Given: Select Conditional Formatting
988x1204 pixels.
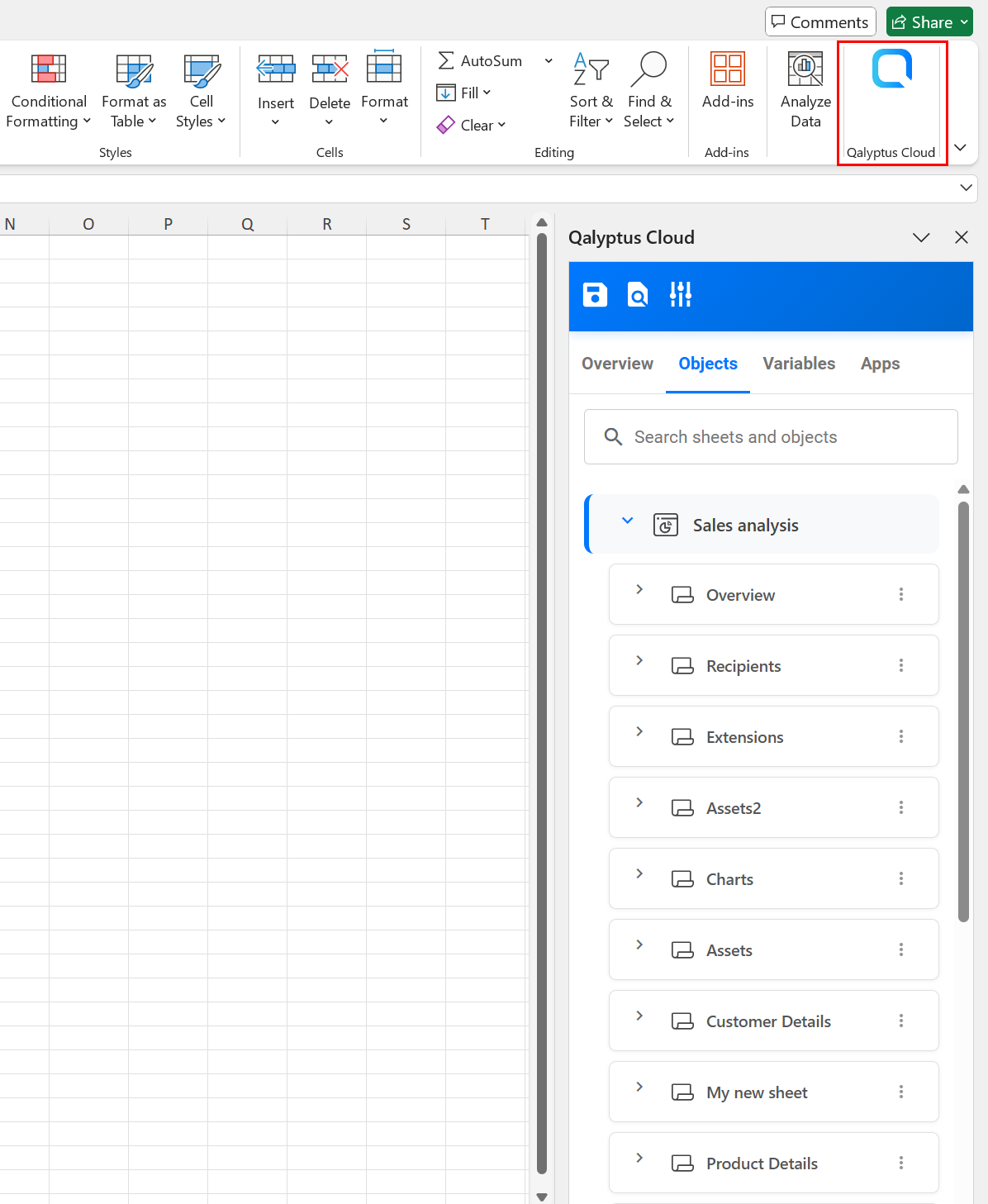Looking at the screenshot, I should click(x=47, y=91).
